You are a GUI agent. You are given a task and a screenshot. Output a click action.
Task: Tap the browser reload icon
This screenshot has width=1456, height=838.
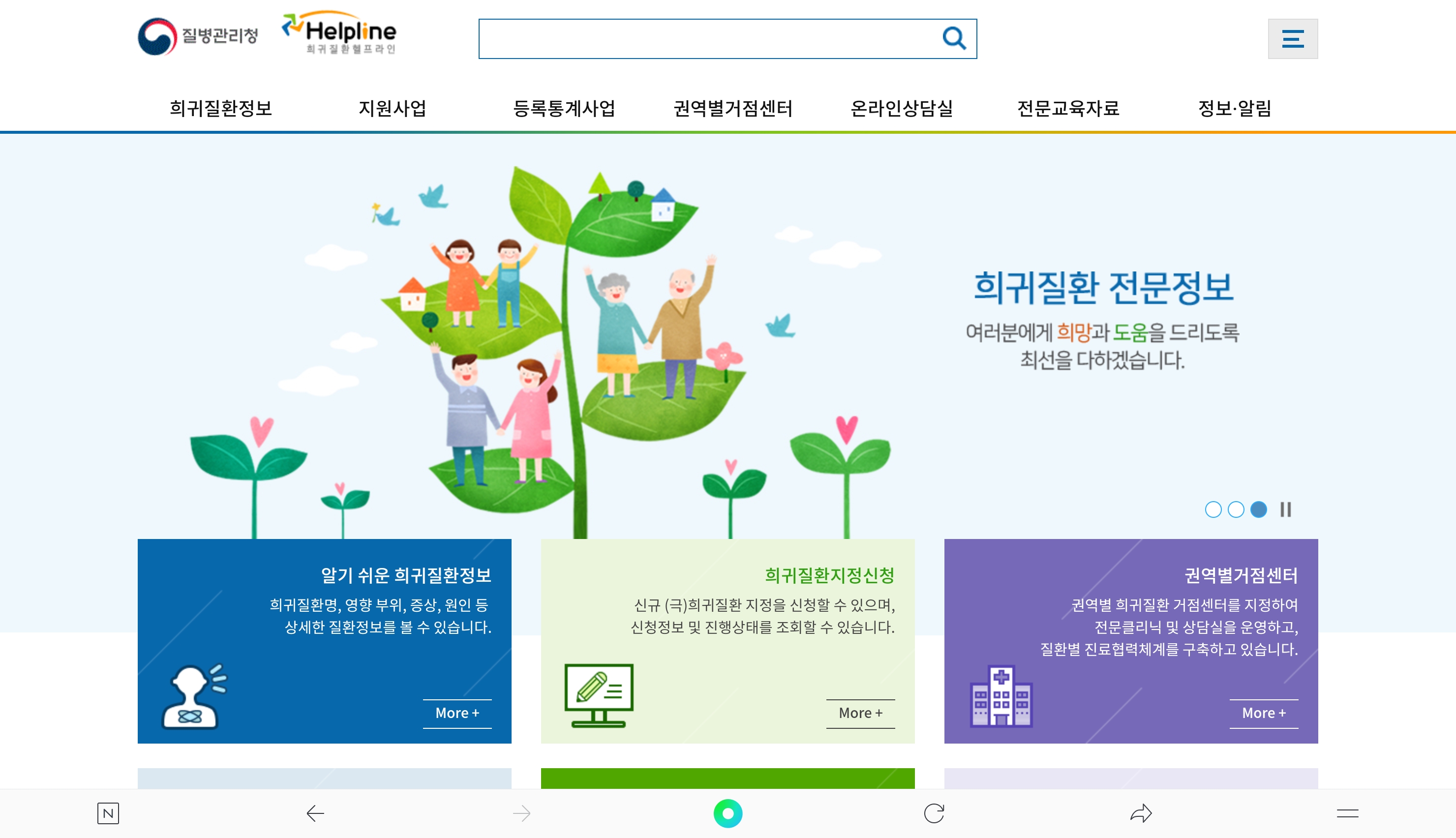click(934, 813)
